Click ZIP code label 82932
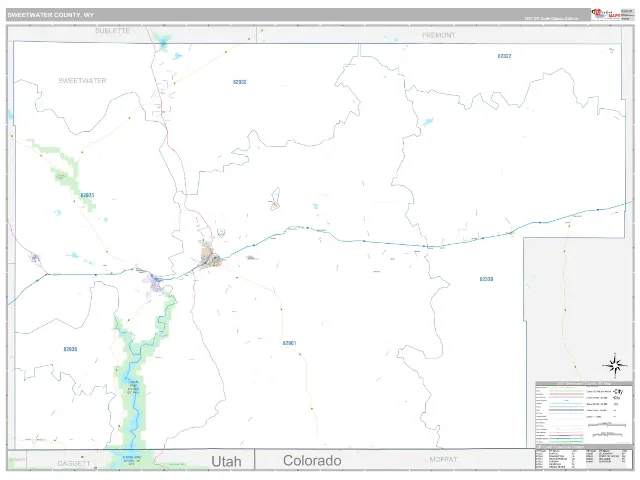 tap(240, 82)
